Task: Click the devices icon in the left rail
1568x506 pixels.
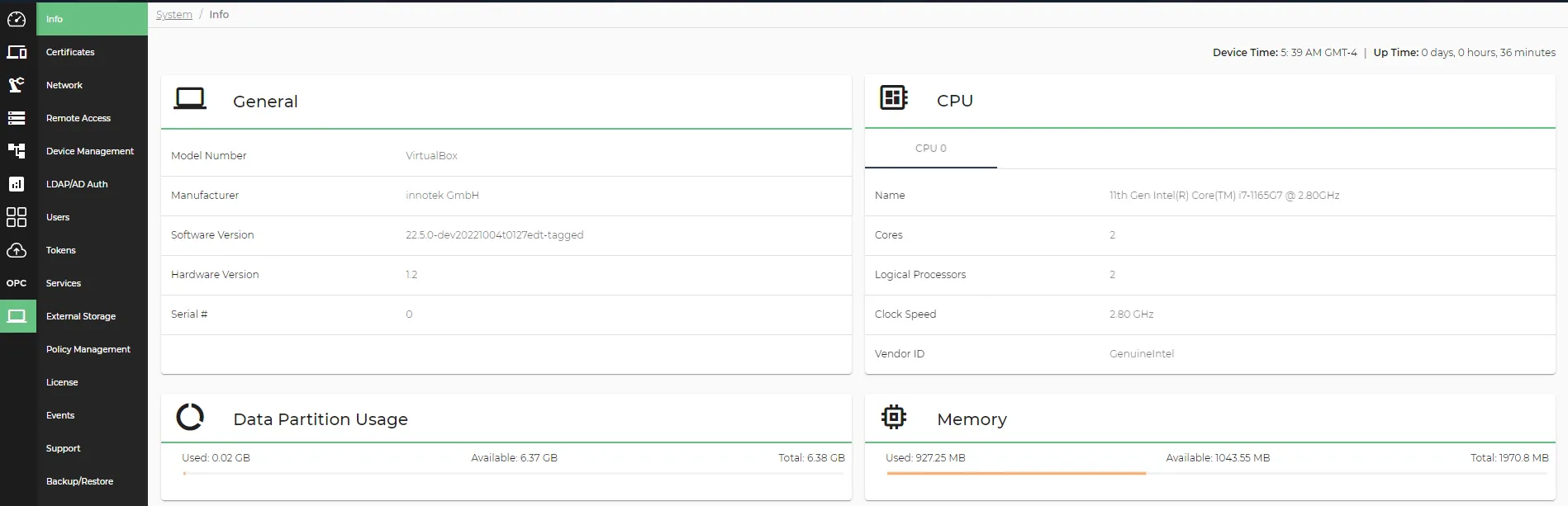Action: (x=17, y=52)
